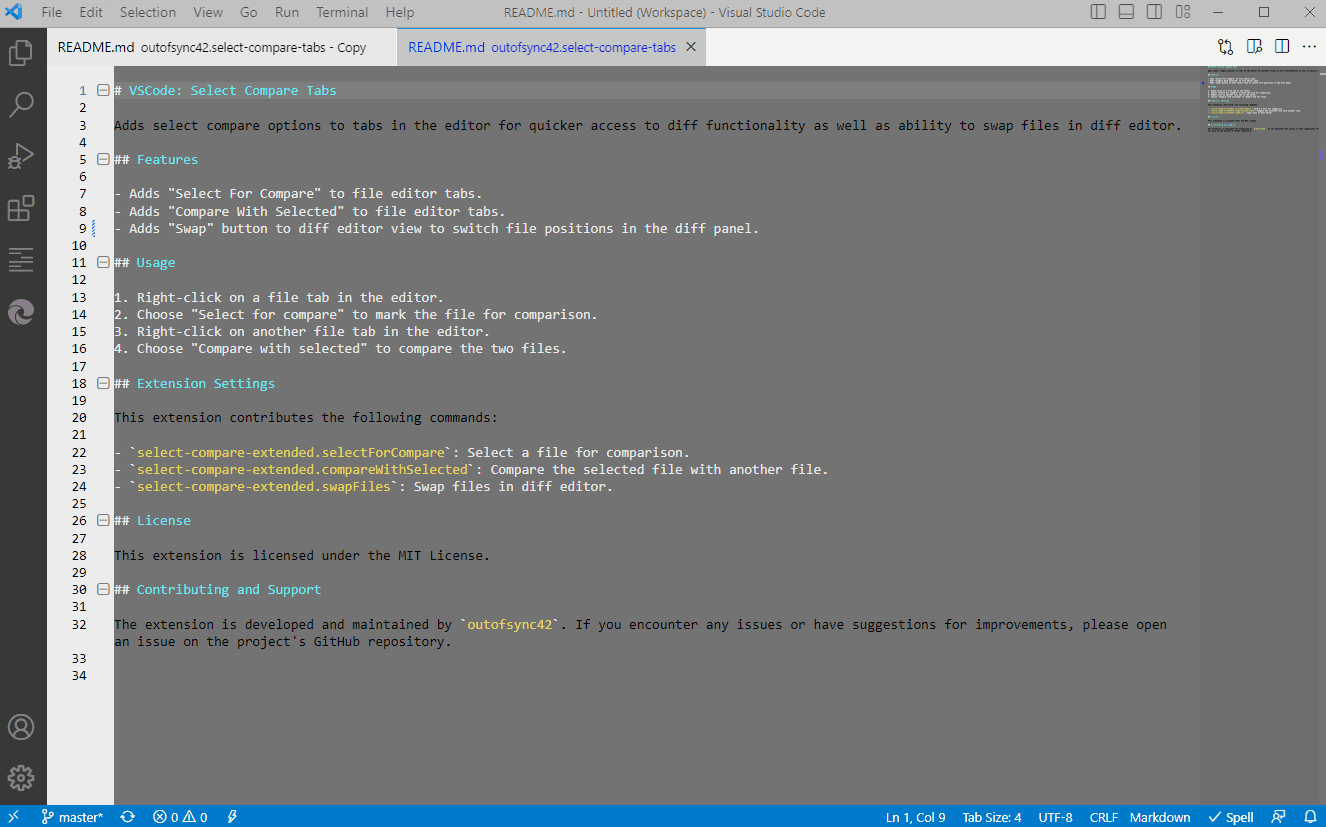Switch to README.md select-compare-tabs - Copy tab
This screenshot has height=827, width=1326.
pyautogui.click(x=222, y=47)
